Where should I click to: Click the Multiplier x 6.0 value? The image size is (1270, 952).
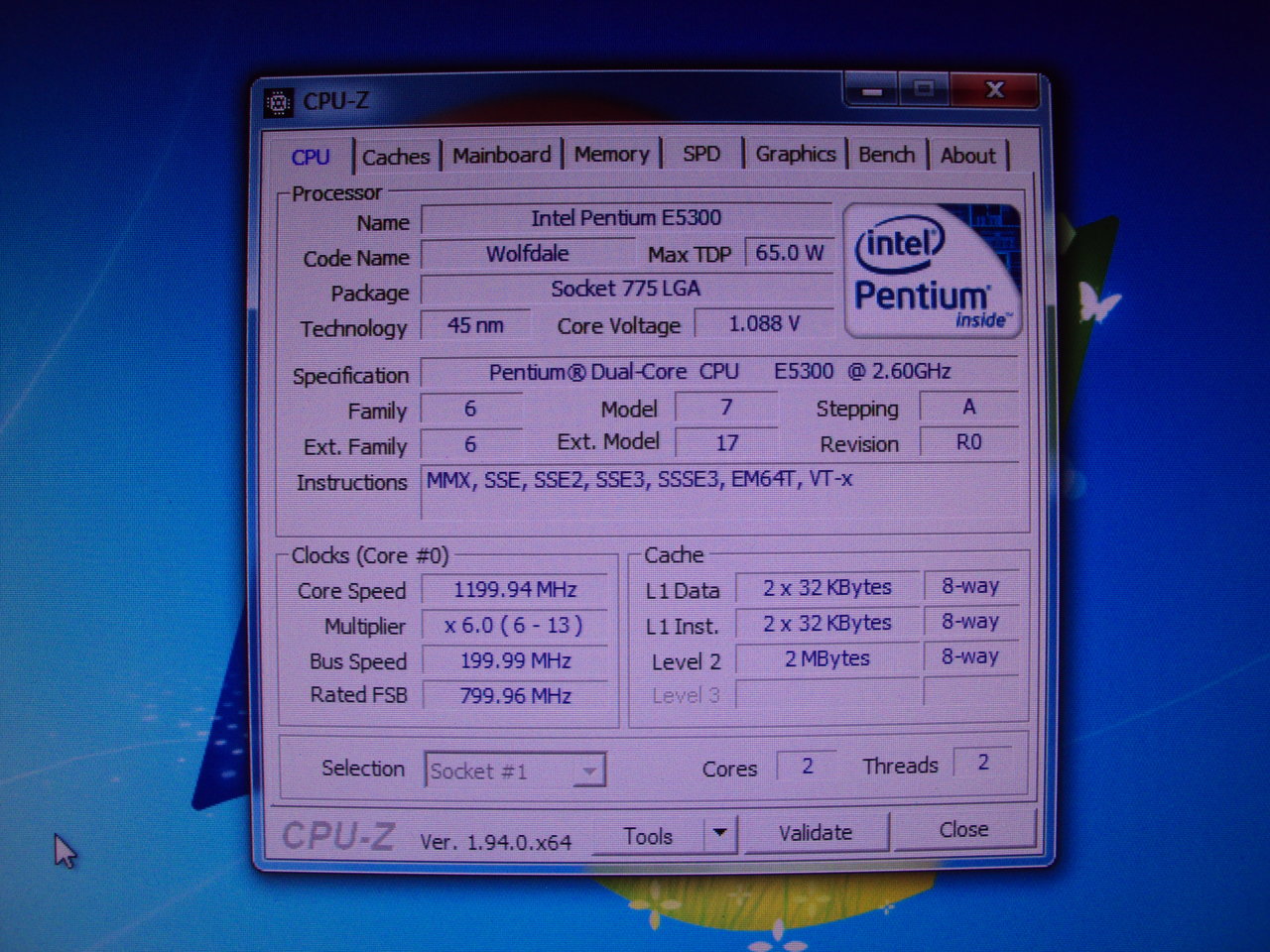tap(515, 626)
